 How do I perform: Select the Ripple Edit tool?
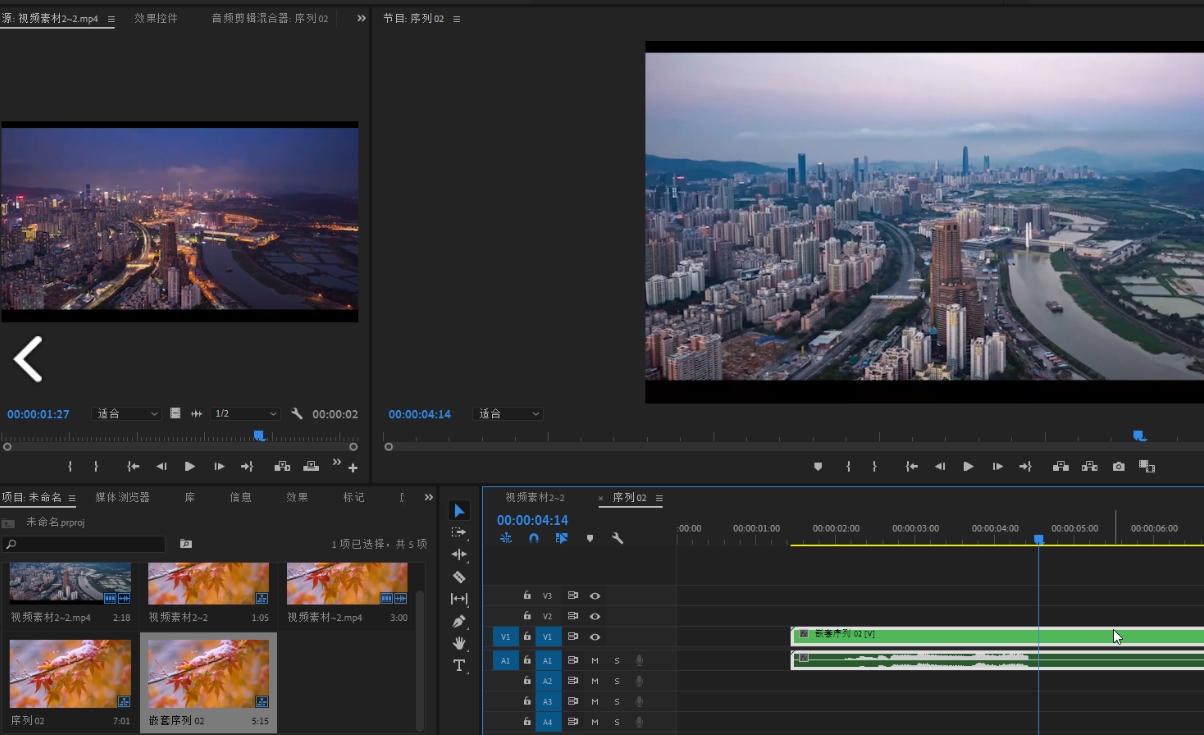tap(459, 554)
